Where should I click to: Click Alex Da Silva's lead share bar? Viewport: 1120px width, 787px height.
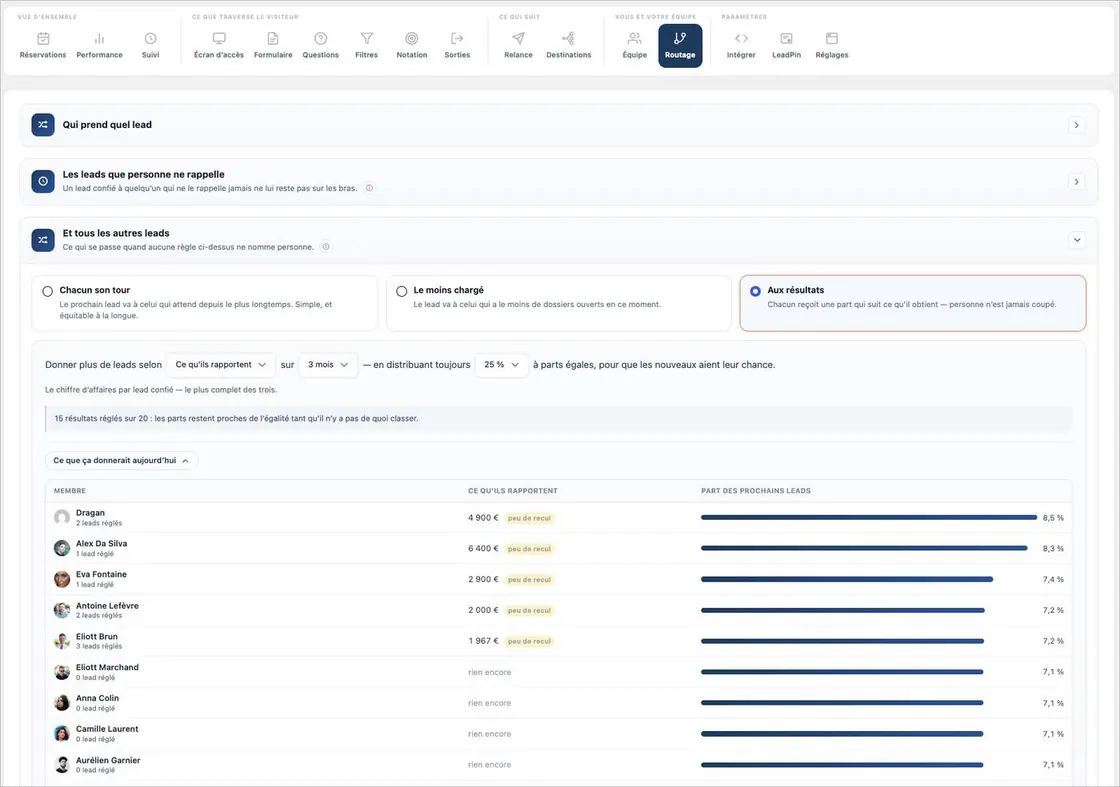pyautogui.click(x=864, y=548)
